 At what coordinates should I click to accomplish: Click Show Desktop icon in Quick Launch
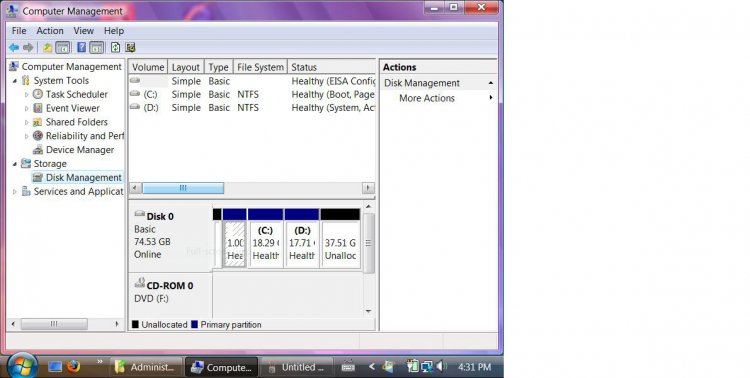[55, 367]
